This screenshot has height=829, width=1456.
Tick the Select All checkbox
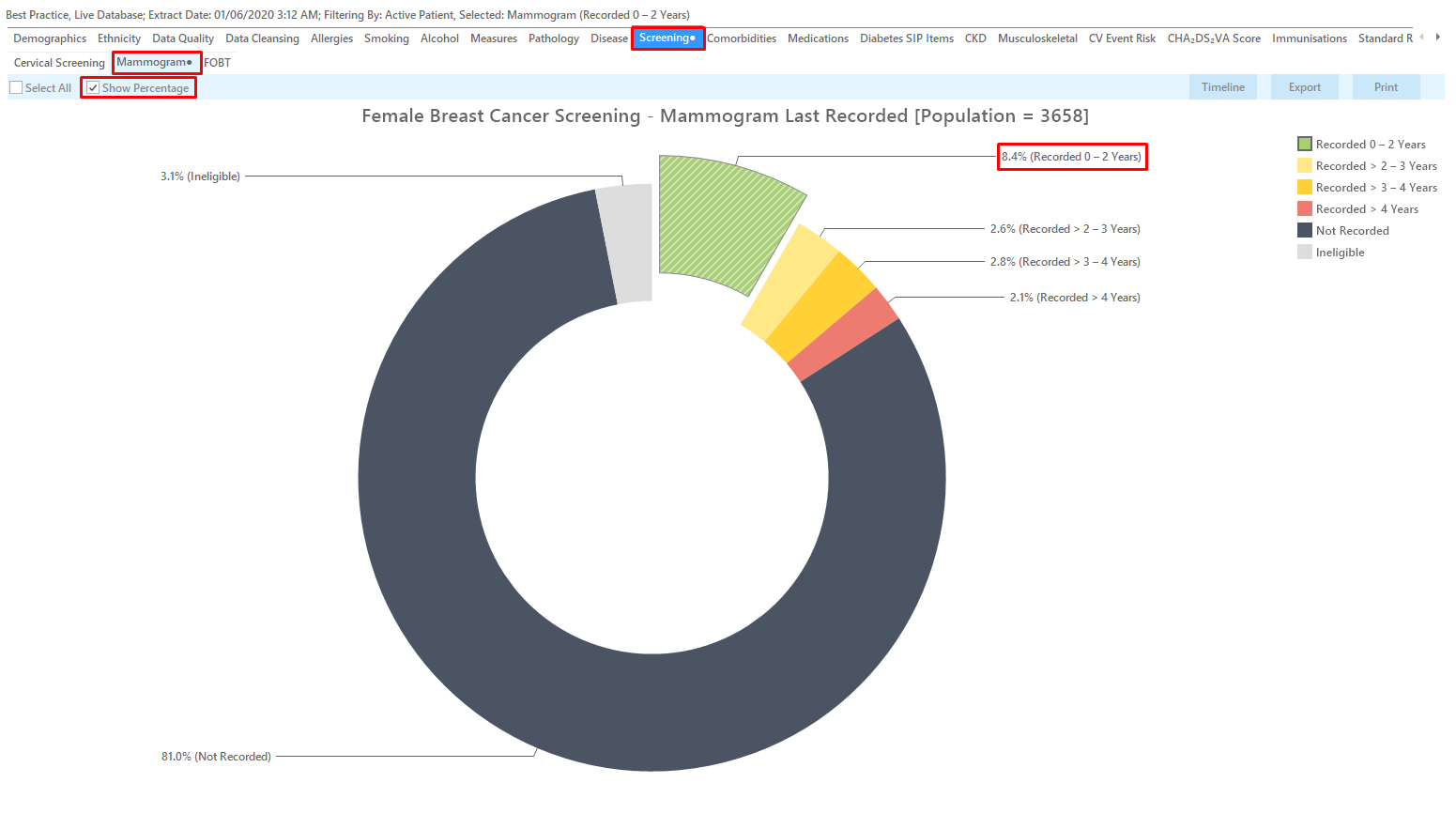(16, 87)
